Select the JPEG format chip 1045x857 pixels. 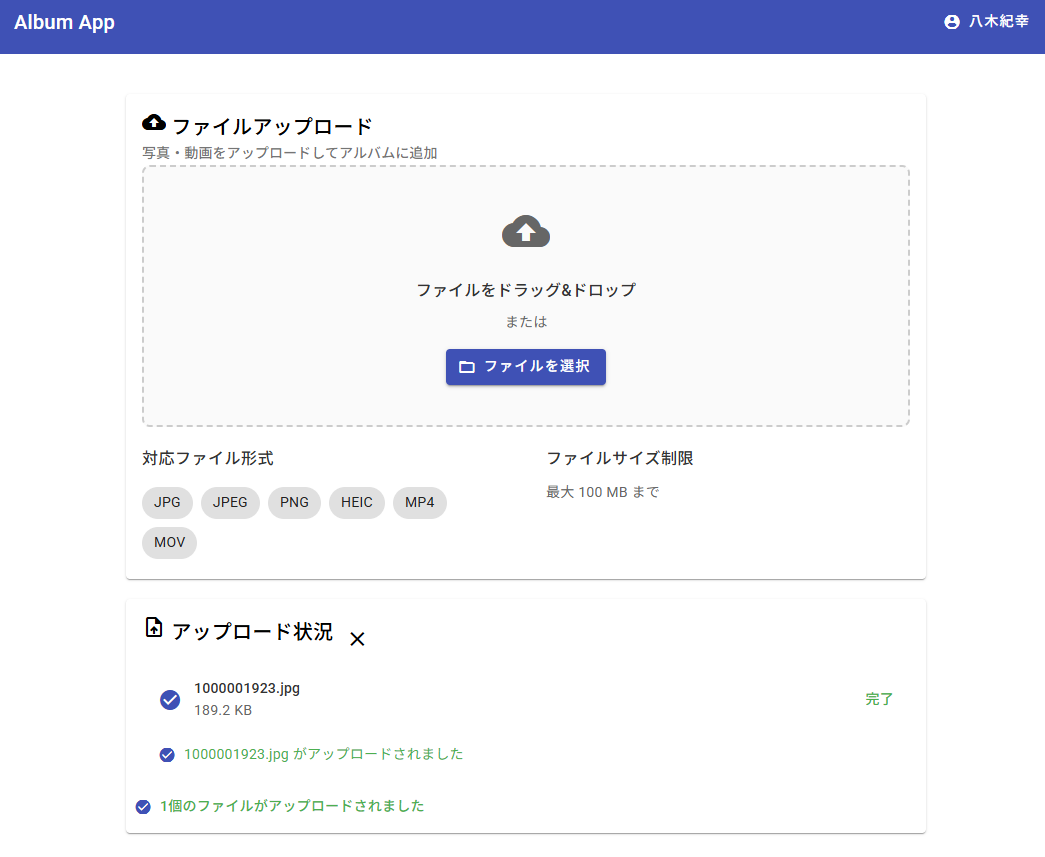(230, 503)
